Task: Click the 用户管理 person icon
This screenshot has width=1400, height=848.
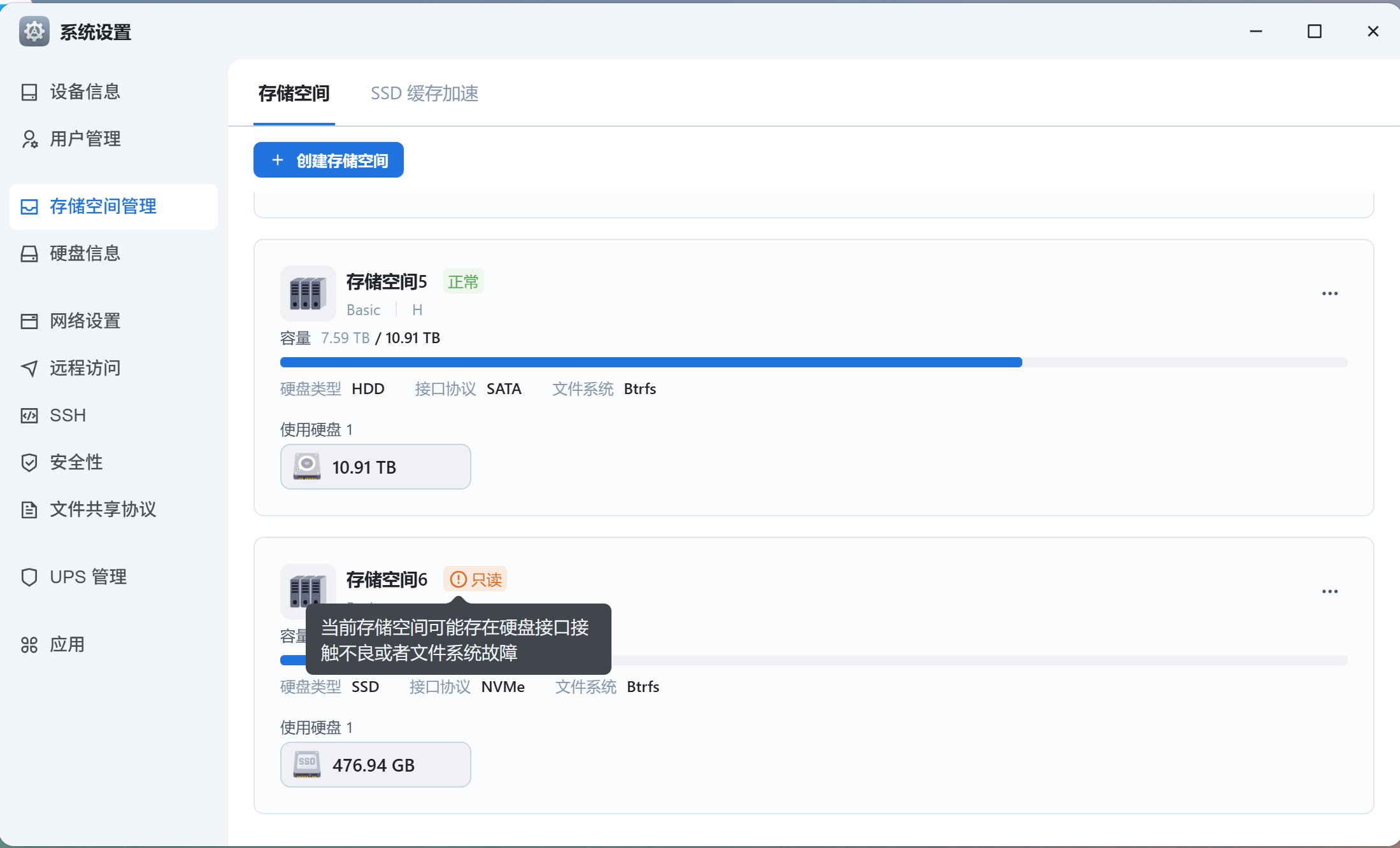Action: [x=29, y=139]
